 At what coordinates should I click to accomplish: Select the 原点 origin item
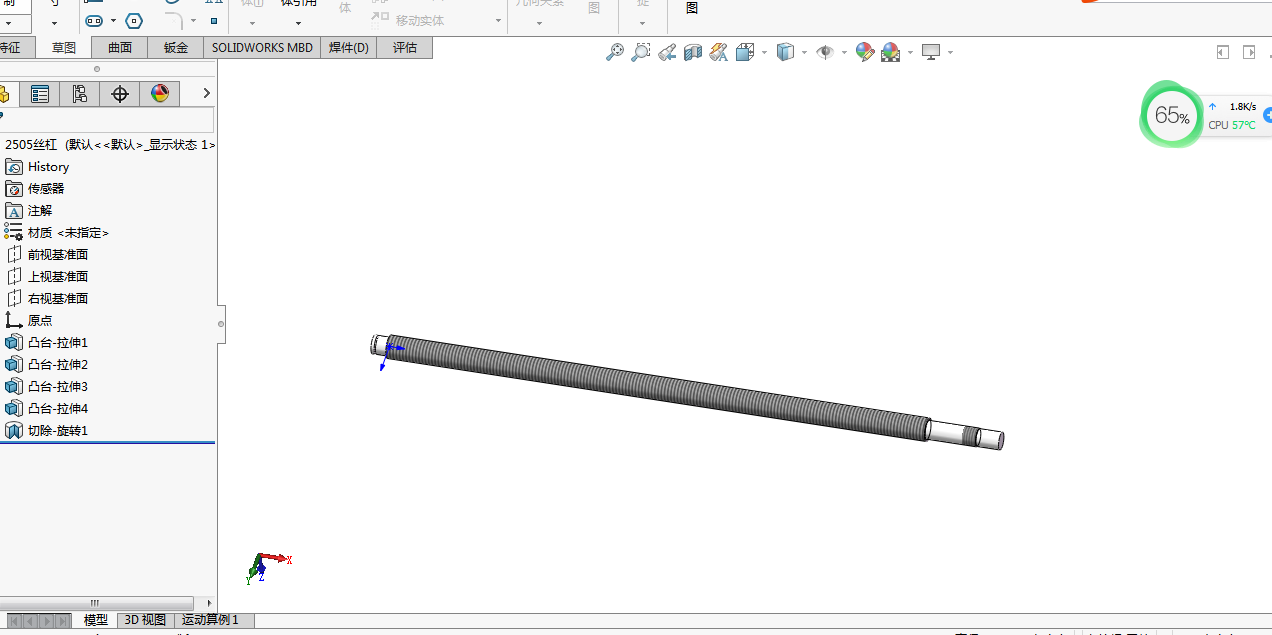[40, 321]
